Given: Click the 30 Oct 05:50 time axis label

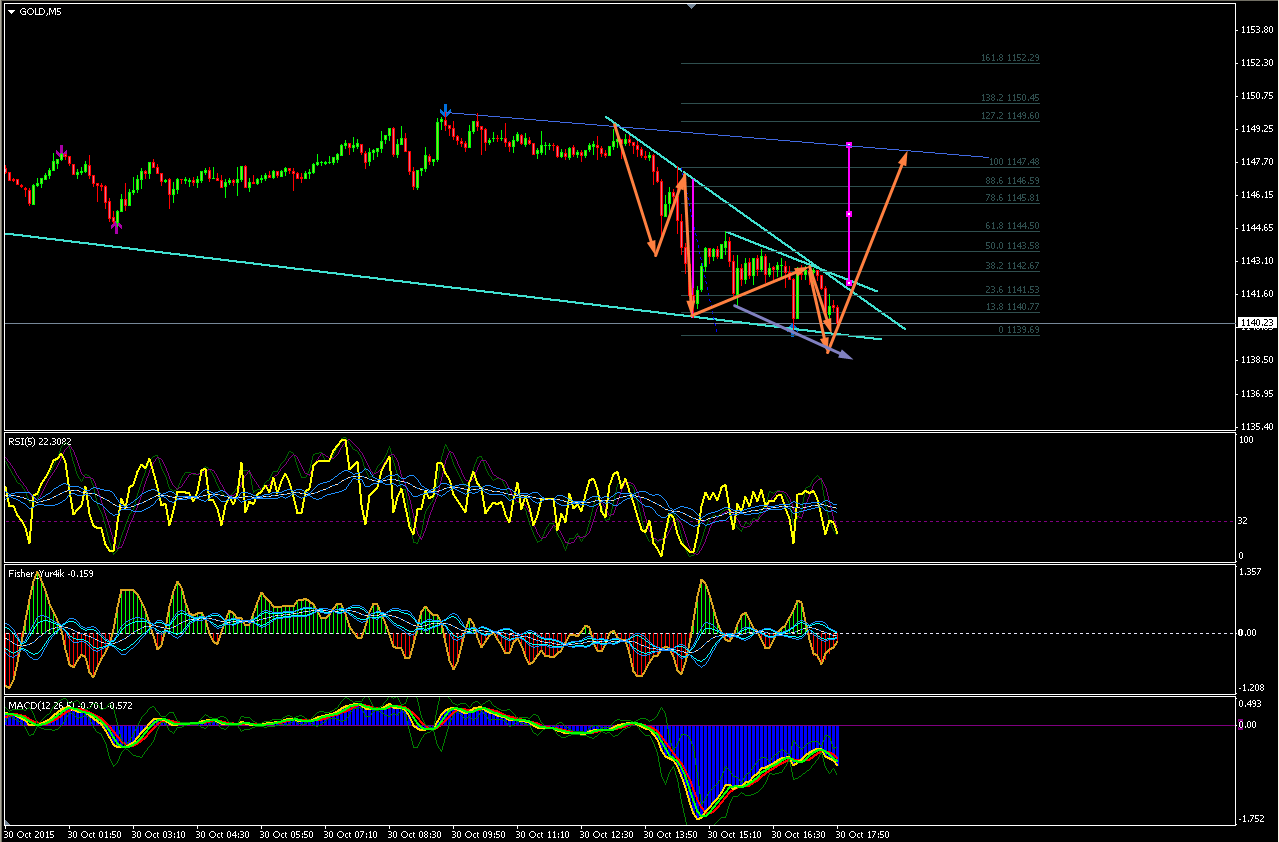Looking at the screenshot, I should (288, 833).
